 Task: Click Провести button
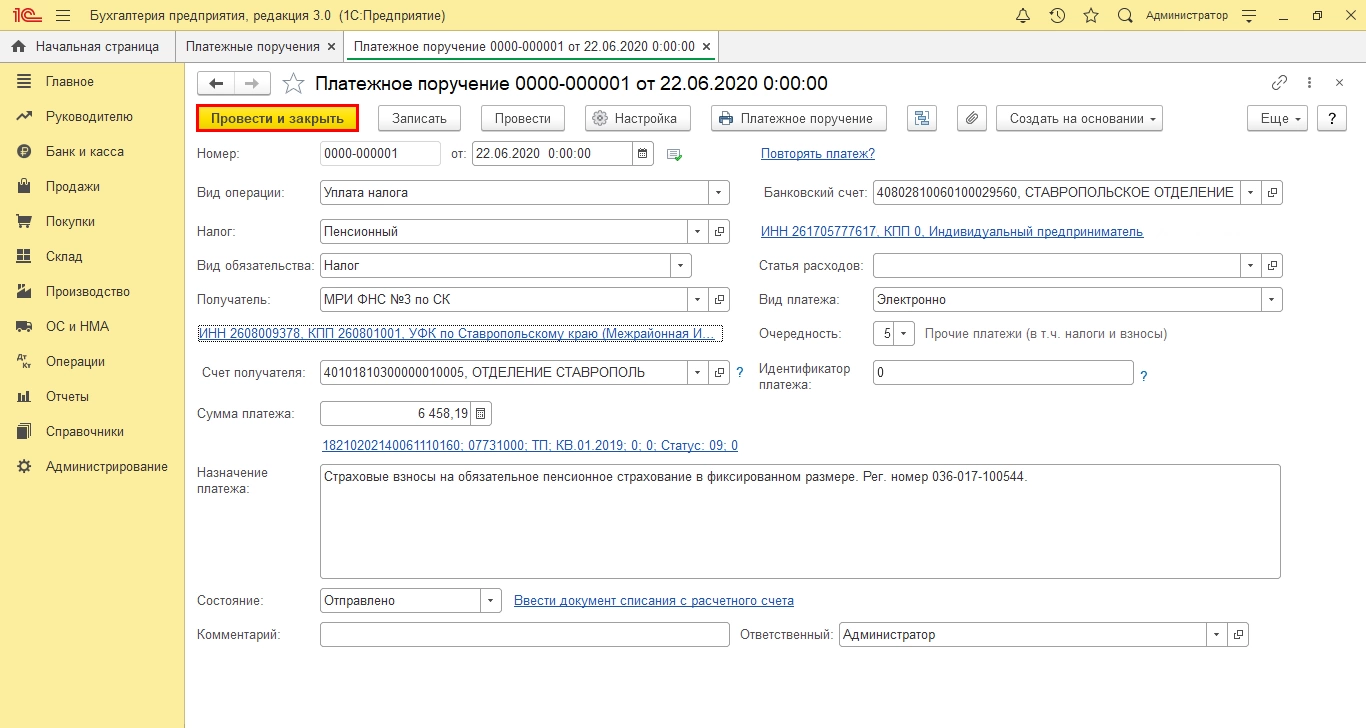pyautogui.click(x=523, y=118)
